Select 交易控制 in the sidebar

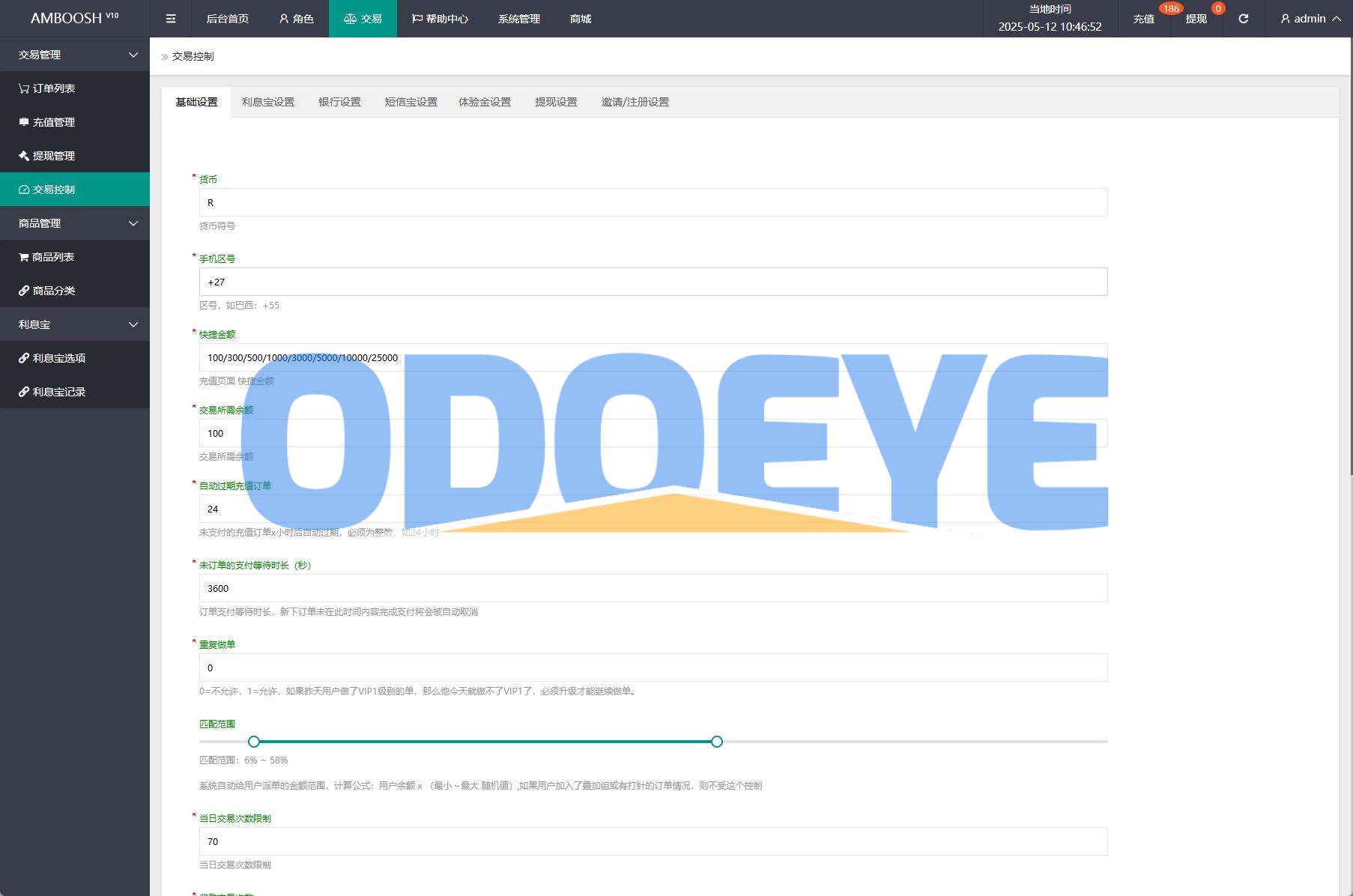tap(75, 190)
